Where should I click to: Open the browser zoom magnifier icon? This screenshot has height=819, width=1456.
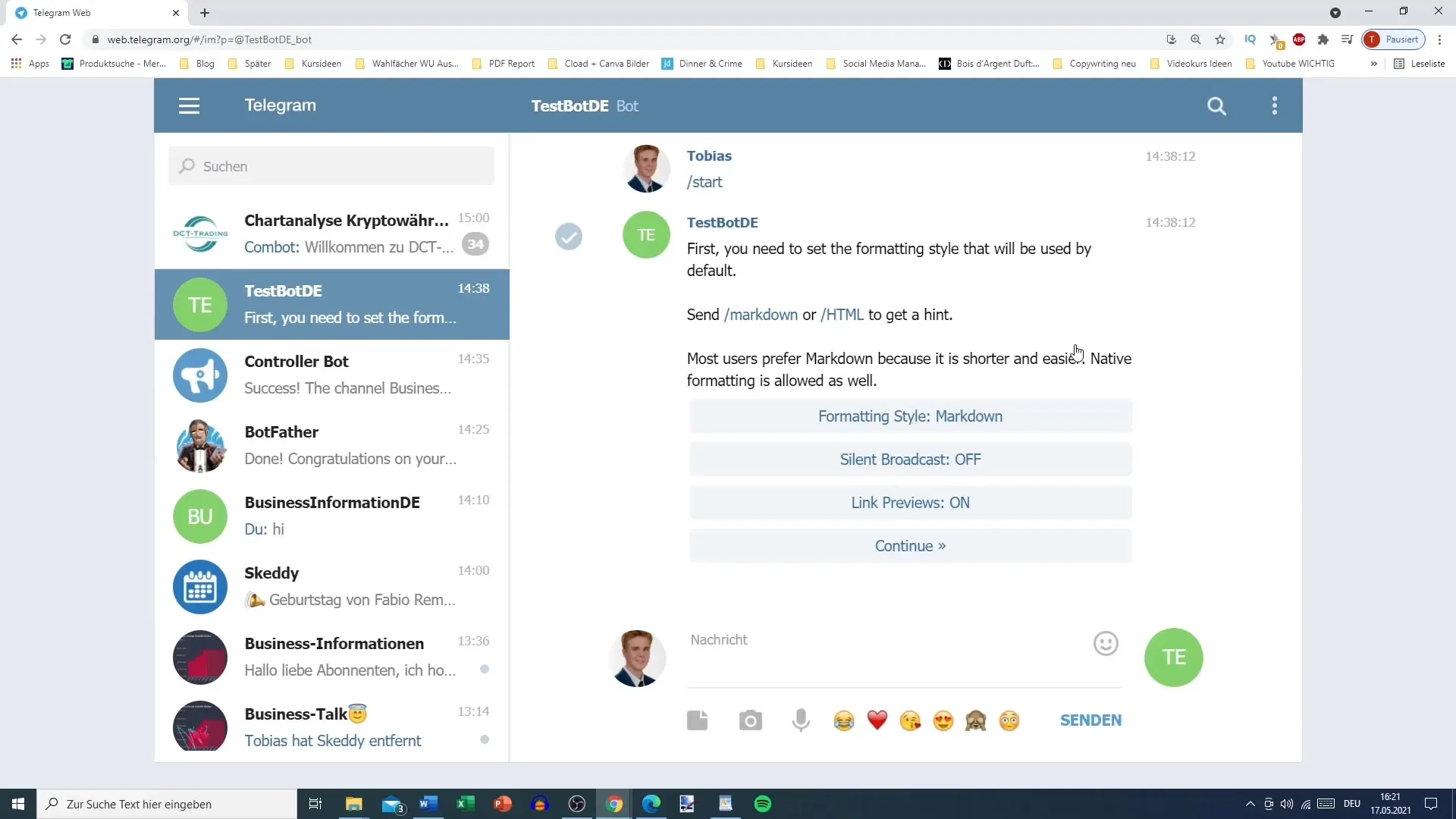click(1196, 39)
